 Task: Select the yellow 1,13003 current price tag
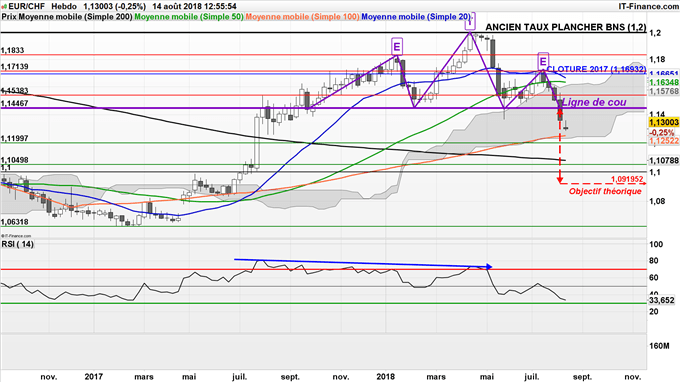[664, 123]
